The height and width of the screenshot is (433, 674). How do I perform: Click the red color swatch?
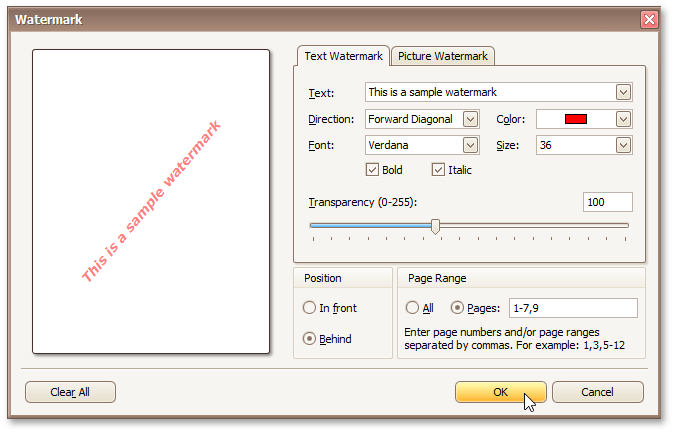[575, 119]
